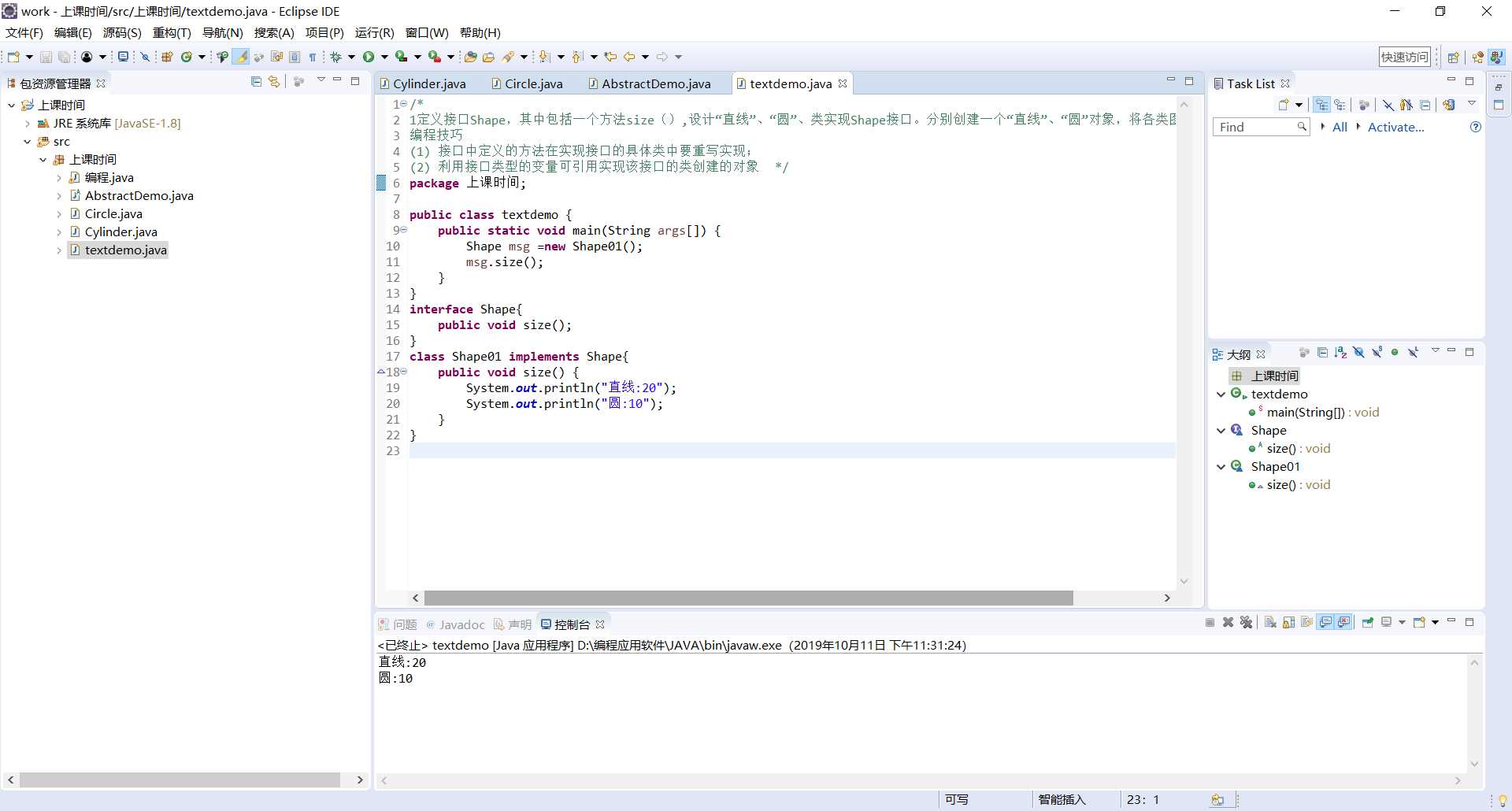The image size is (1512, 811).
Task: Click package explorer horizontal scrollbar thumb
Action: (x=180, y=780)
